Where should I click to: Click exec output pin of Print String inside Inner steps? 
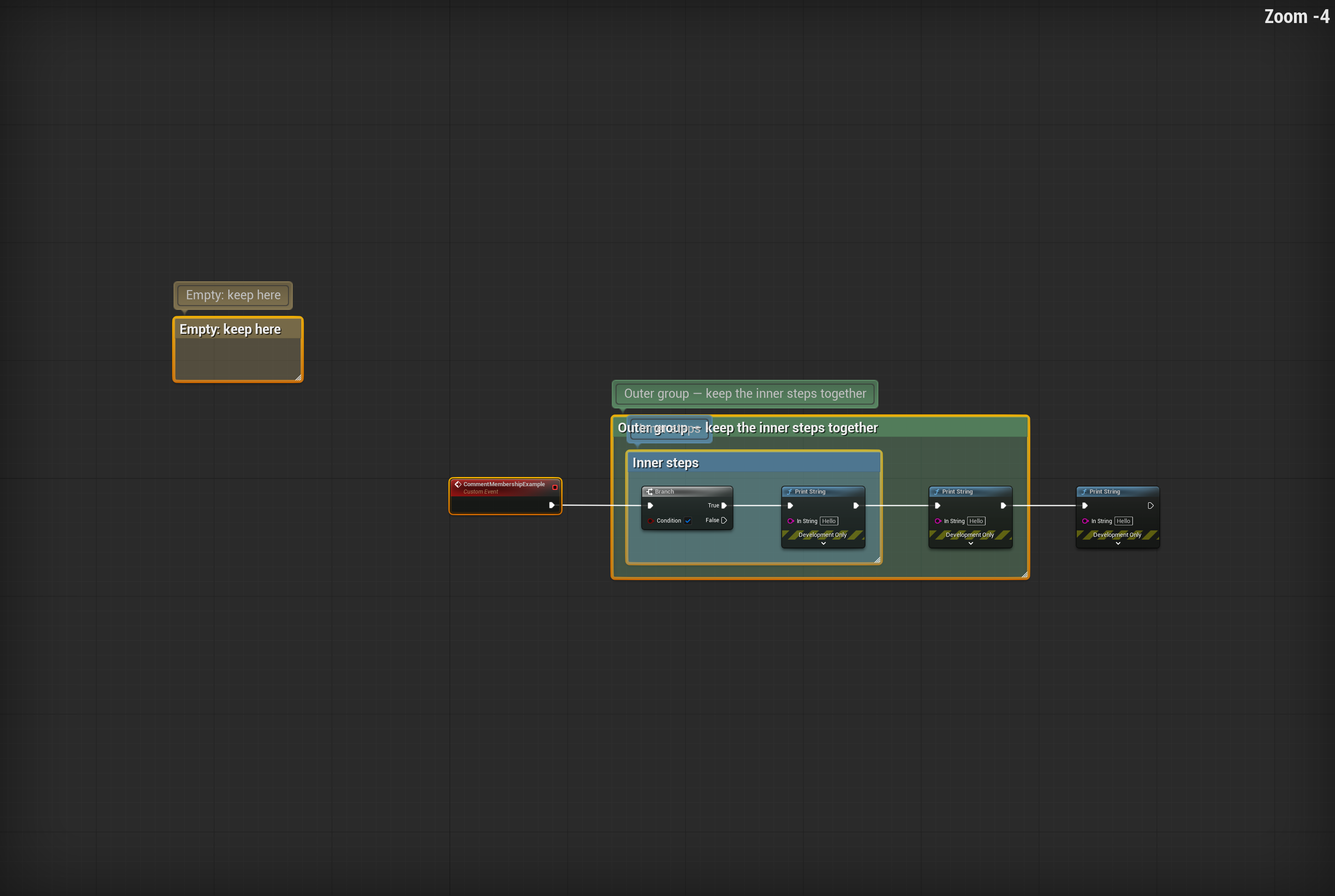coord(856,506)
